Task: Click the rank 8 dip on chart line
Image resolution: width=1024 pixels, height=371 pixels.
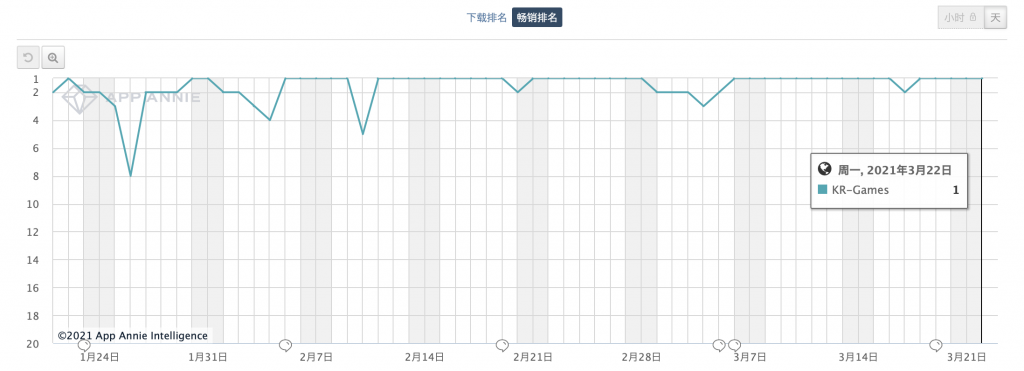Action: pos(131,176)
